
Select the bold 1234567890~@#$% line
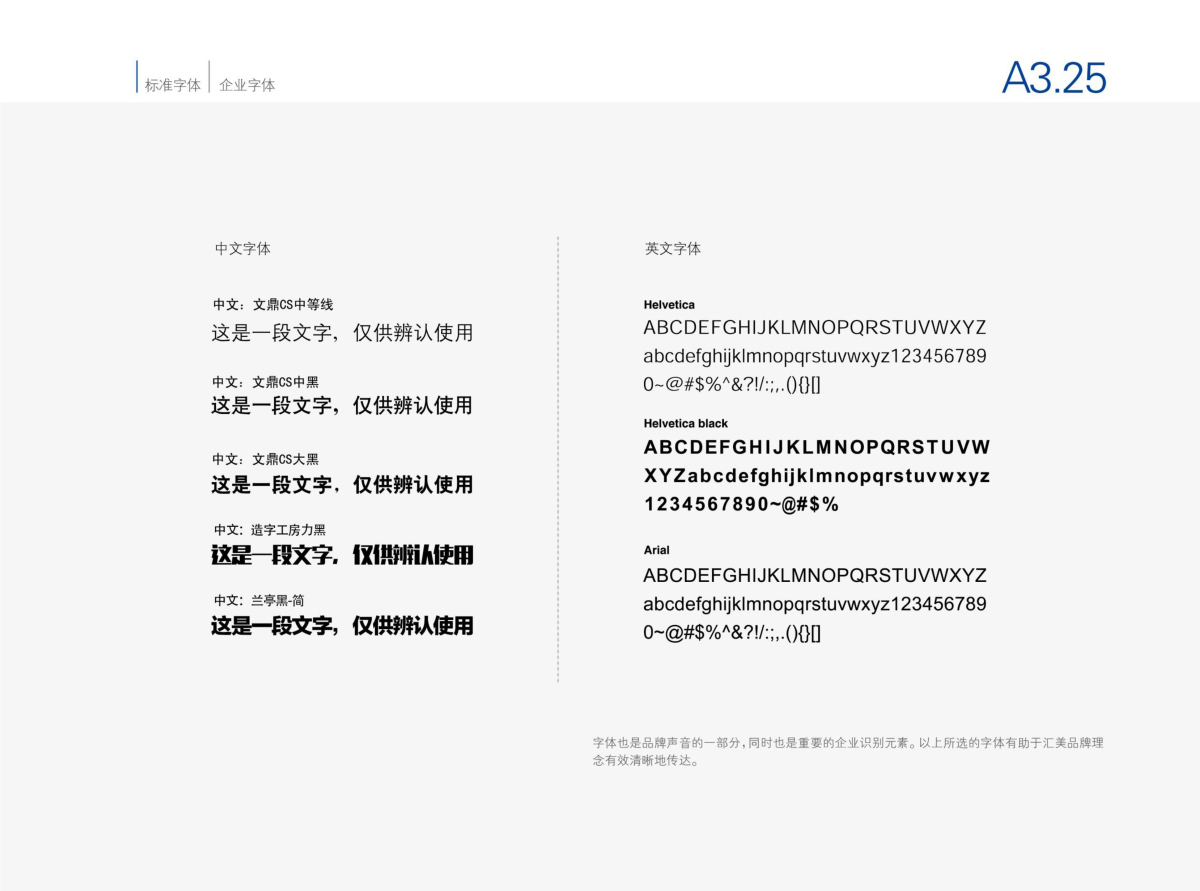point(740,505)
